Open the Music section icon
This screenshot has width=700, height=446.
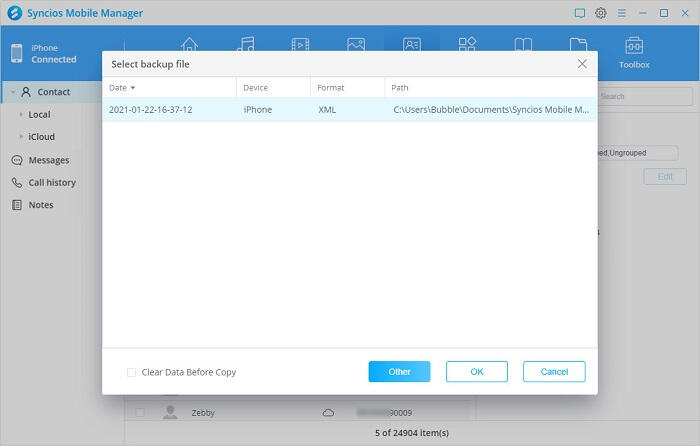(x=245, y=44)
